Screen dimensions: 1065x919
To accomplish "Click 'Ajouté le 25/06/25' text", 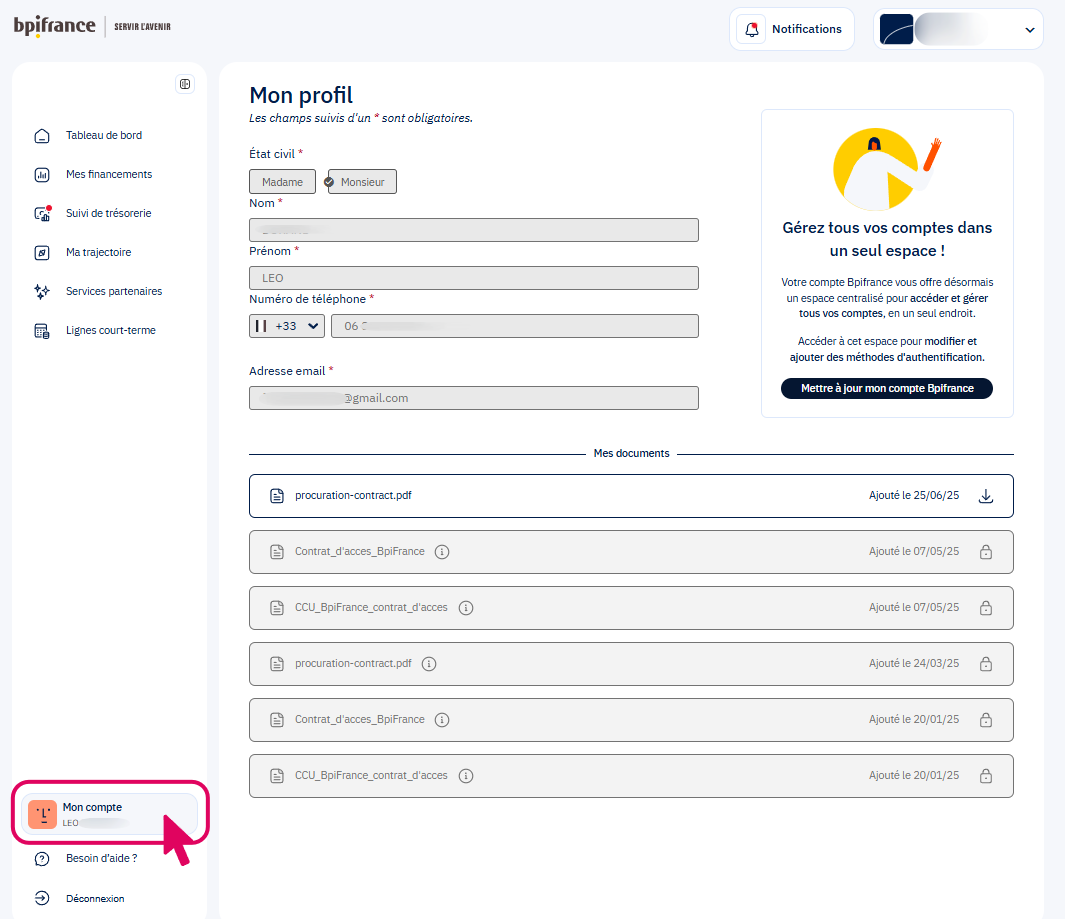I will click(914, 496).
